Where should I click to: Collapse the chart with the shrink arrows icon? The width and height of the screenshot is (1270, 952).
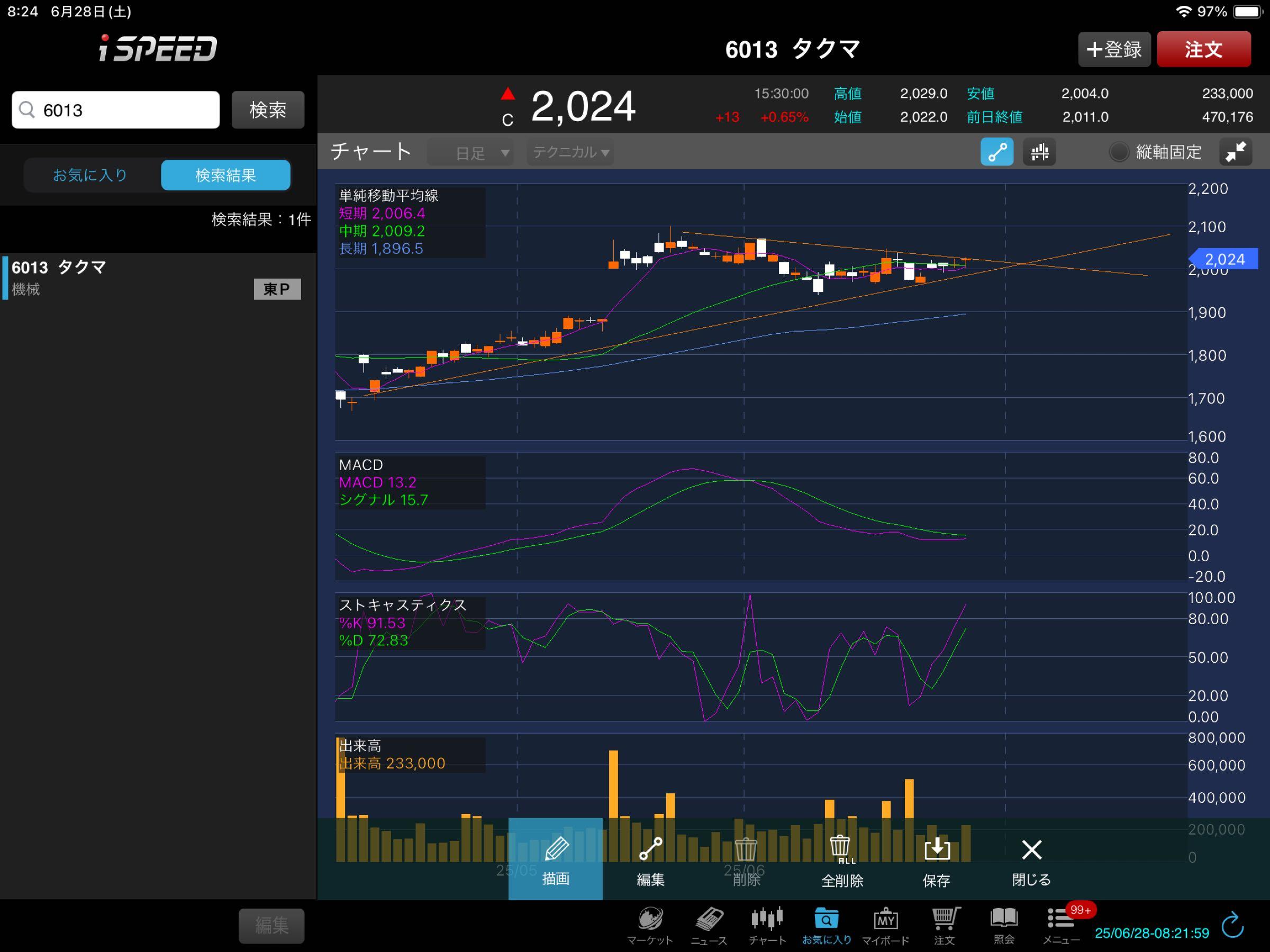pyautogui.click(x=1236, y=152)
